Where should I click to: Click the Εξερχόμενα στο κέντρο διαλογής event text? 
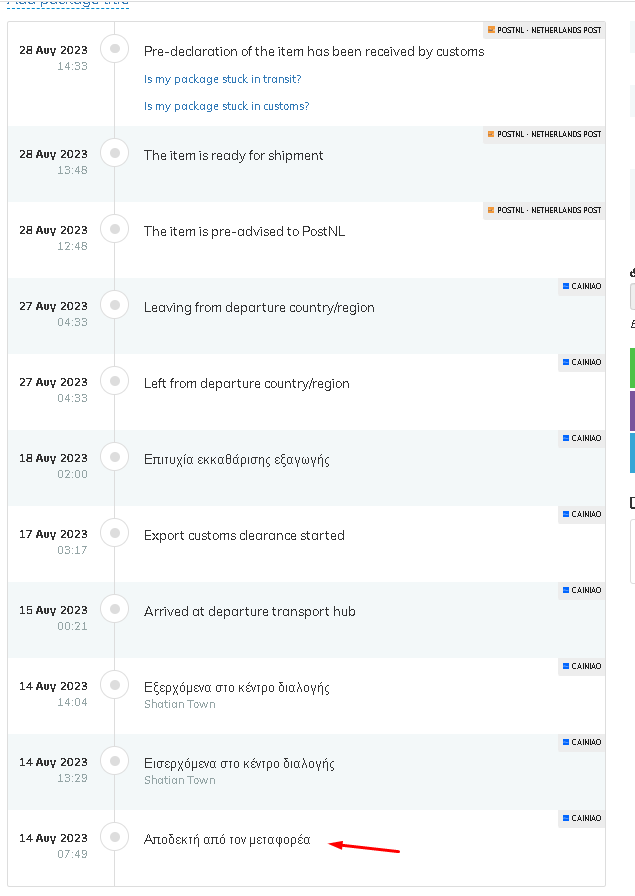point(237,687)
